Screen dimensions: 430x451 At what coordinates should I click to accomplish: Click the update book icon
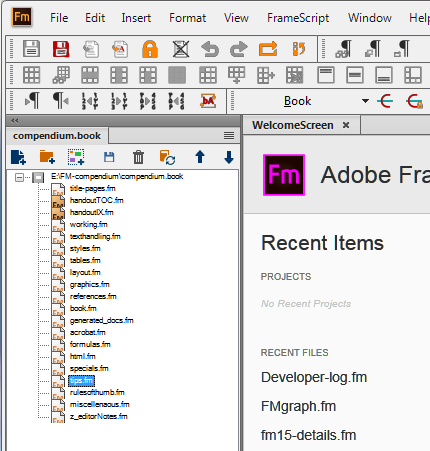tap(167, 157)
